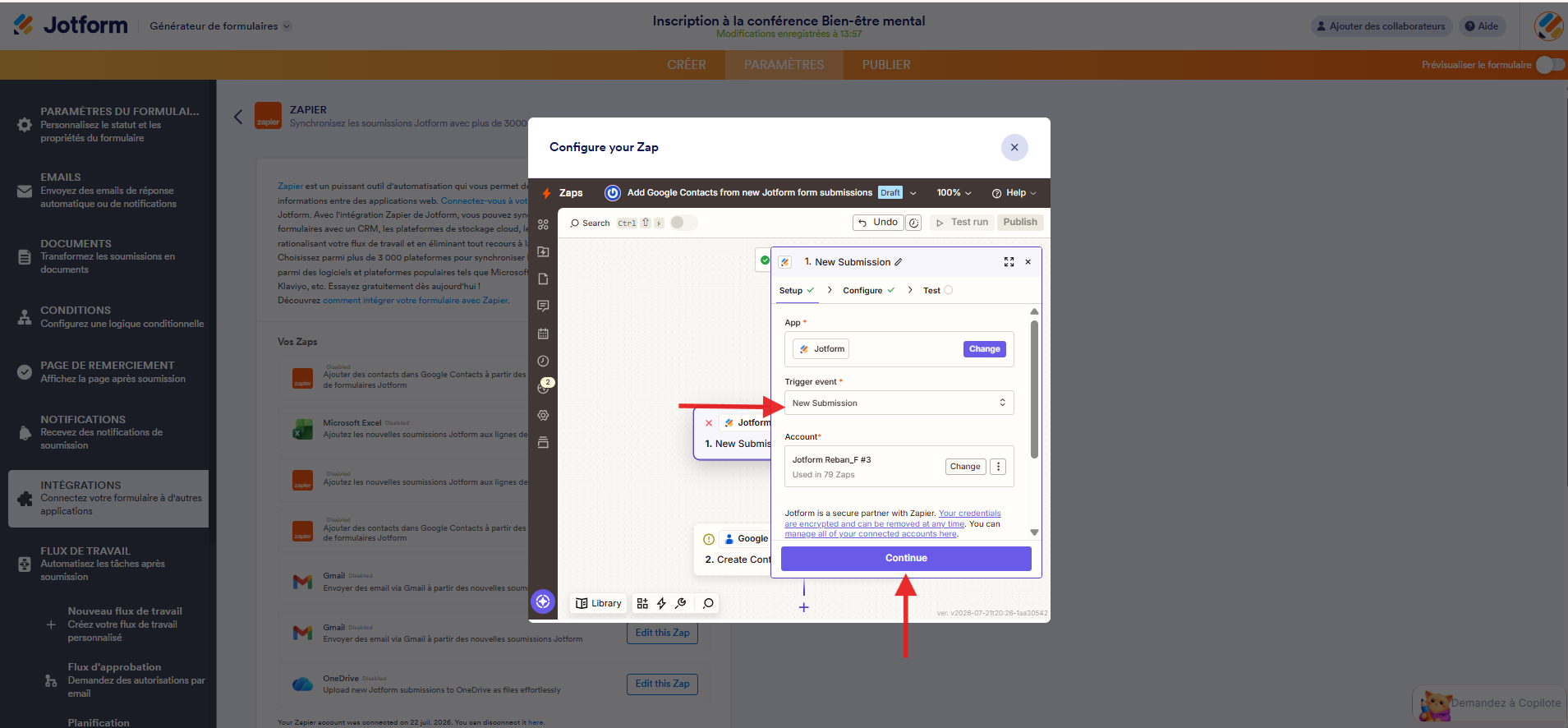Click the Test run button
This screenshot has height=728, width=1568.
(x=962, y=223)
